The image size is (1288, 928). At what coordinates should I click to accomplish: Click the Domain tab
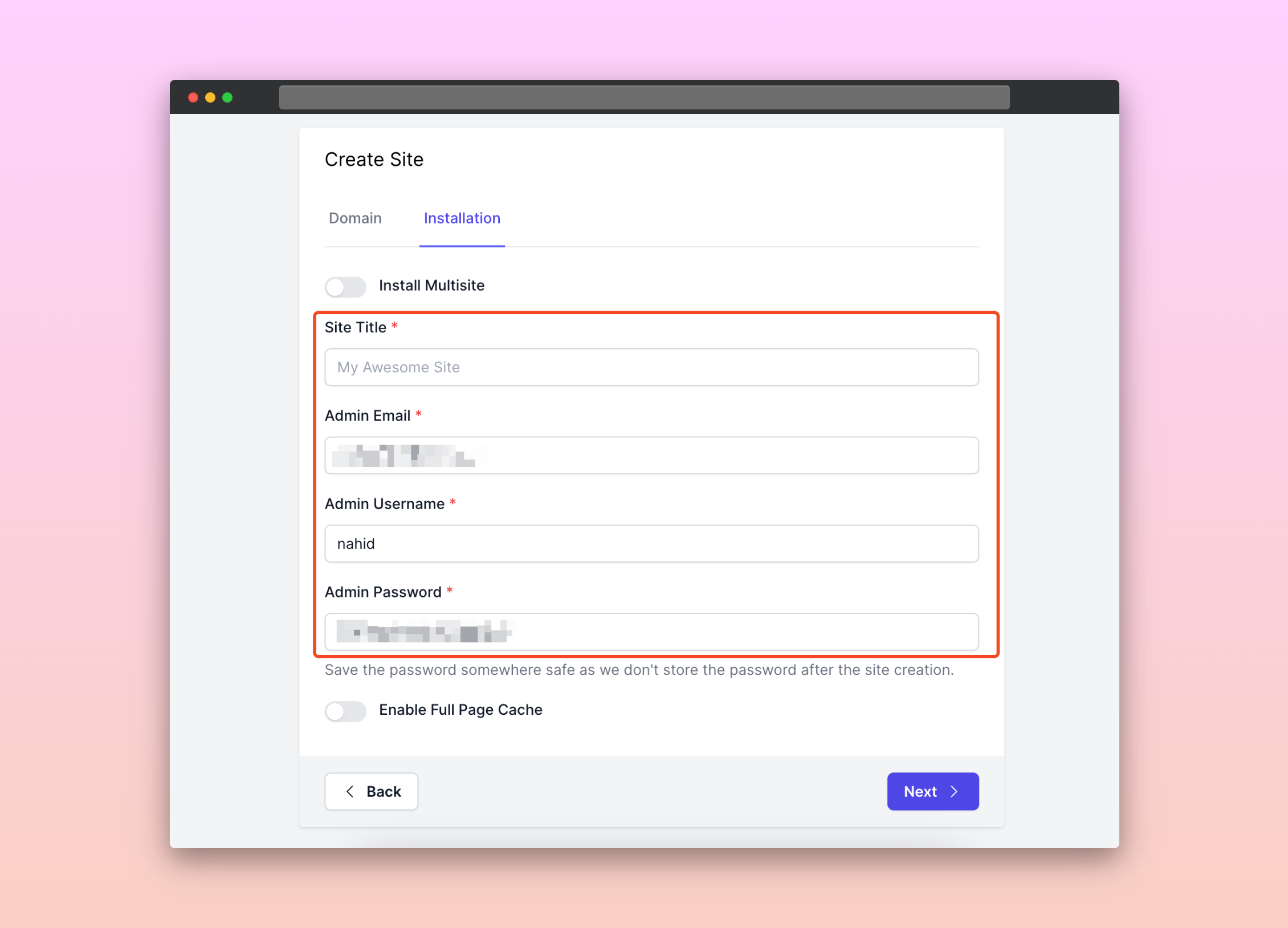pos(355,218)
